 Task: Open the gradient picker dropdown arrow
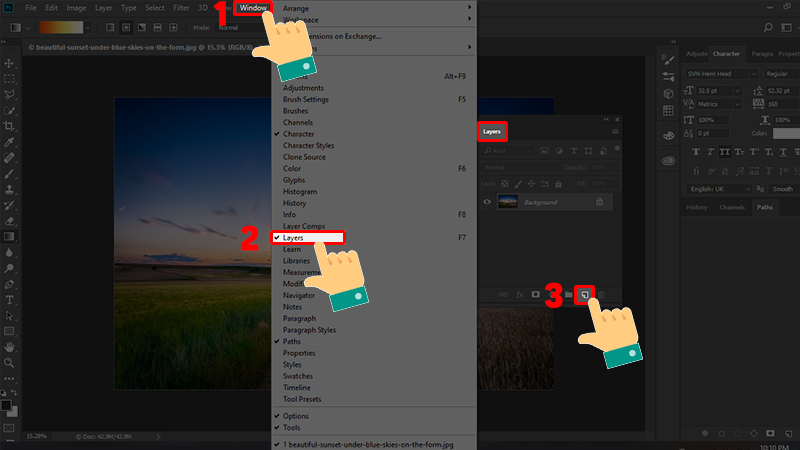[x=88, y=28]
